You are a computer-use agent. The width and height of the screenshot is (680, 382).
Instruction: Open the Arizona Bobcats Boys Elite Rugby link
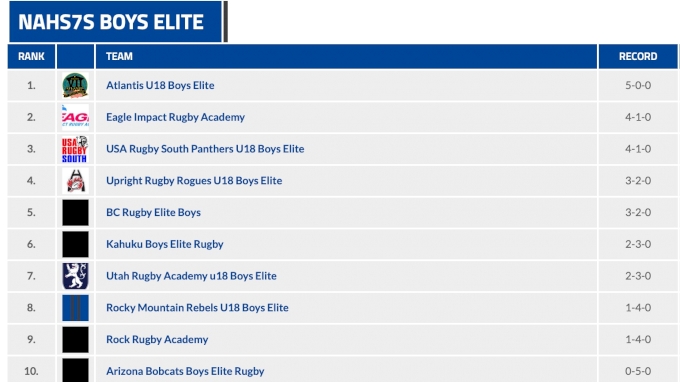coord(185,371)
